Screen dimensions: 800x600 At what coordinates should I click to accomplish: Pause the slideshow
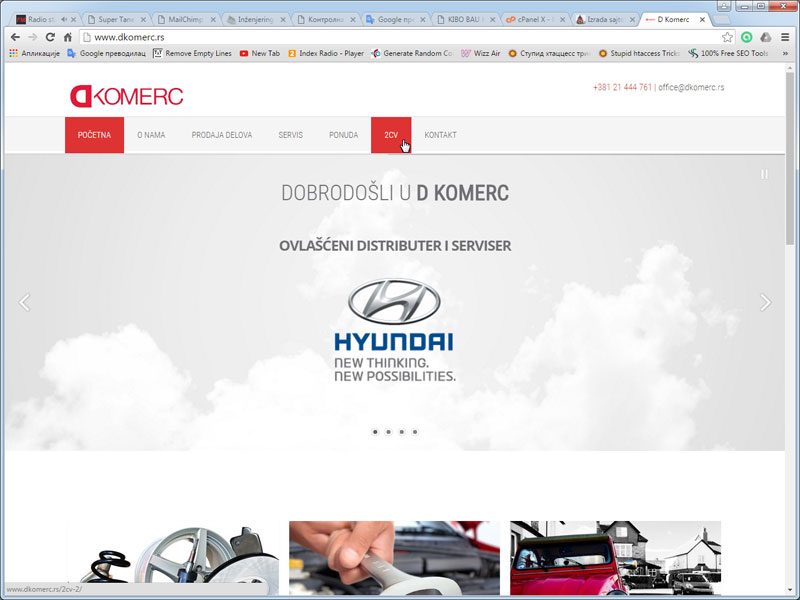click(764, 174)
